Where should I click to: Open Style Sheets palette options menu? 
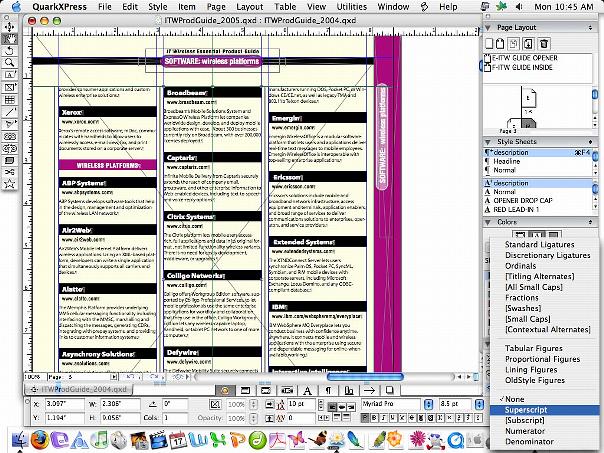coord(590,142)
